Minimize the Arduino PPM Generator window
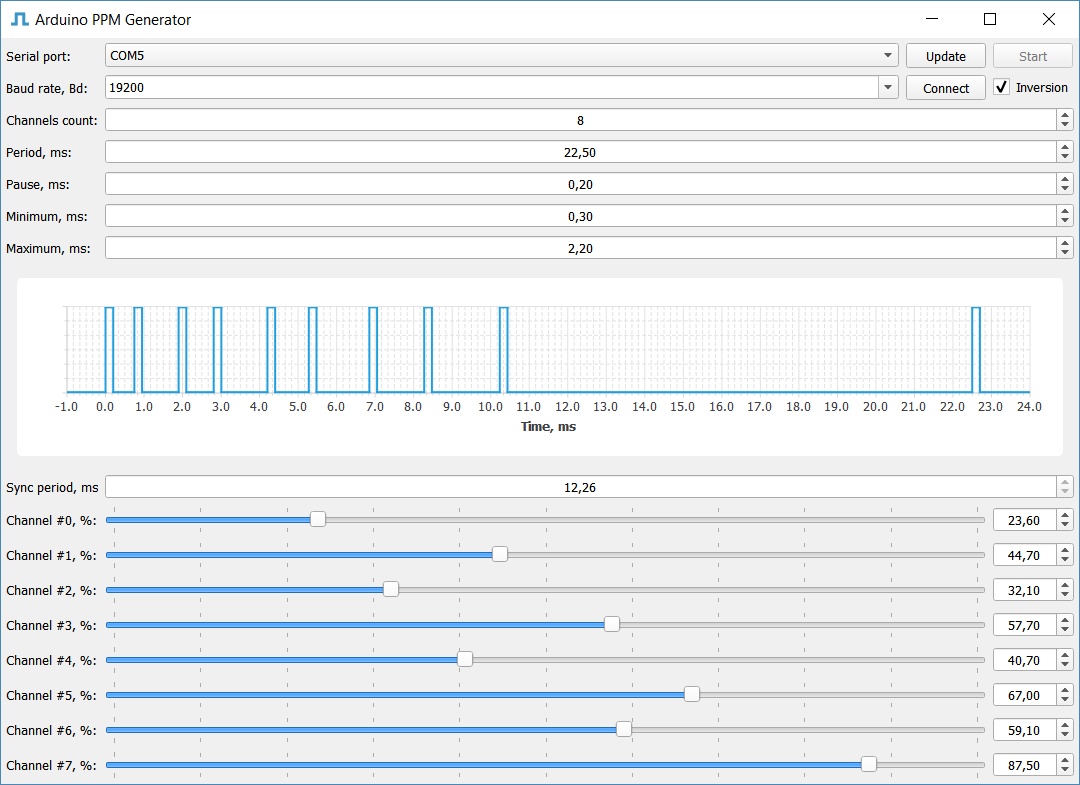The image size is (1080, 785). [932, 19]
